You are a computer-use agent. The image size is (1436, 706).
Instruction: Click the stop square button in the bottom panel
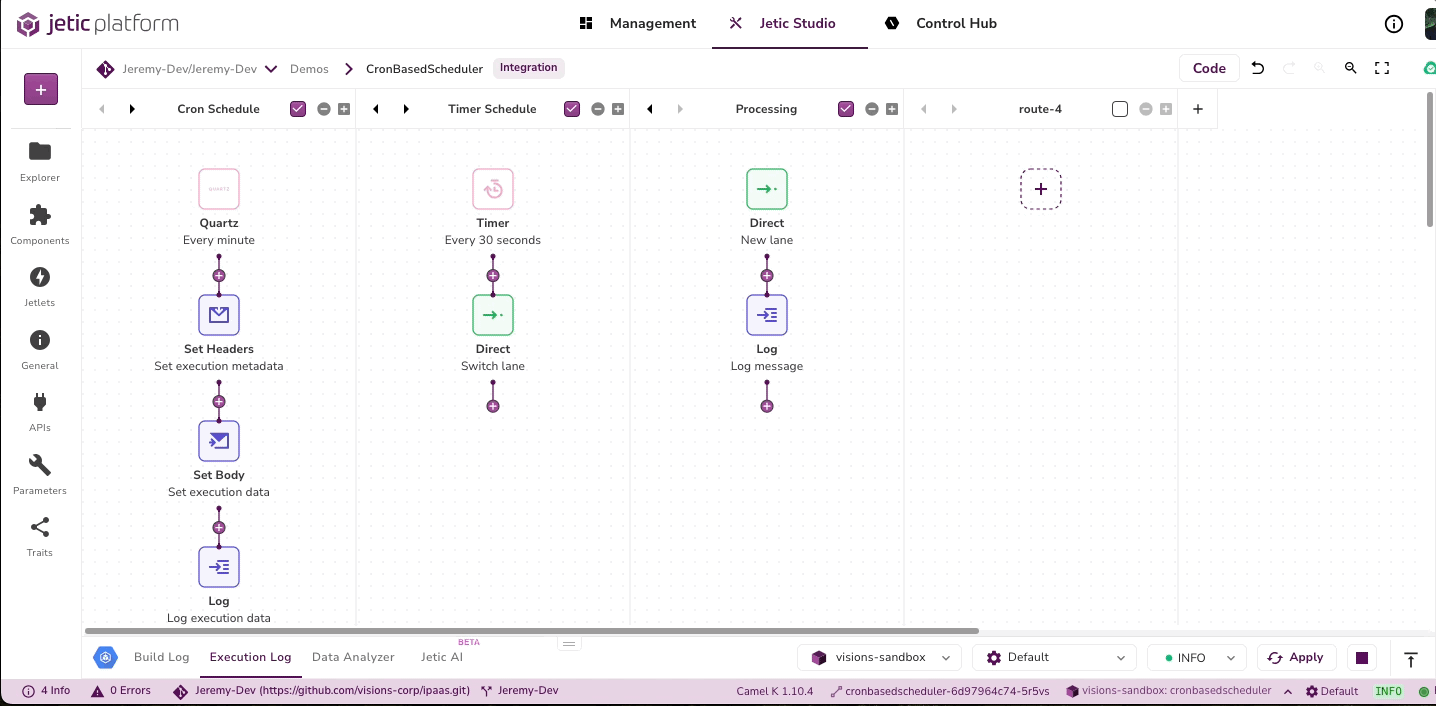[x=1361, y=658]
